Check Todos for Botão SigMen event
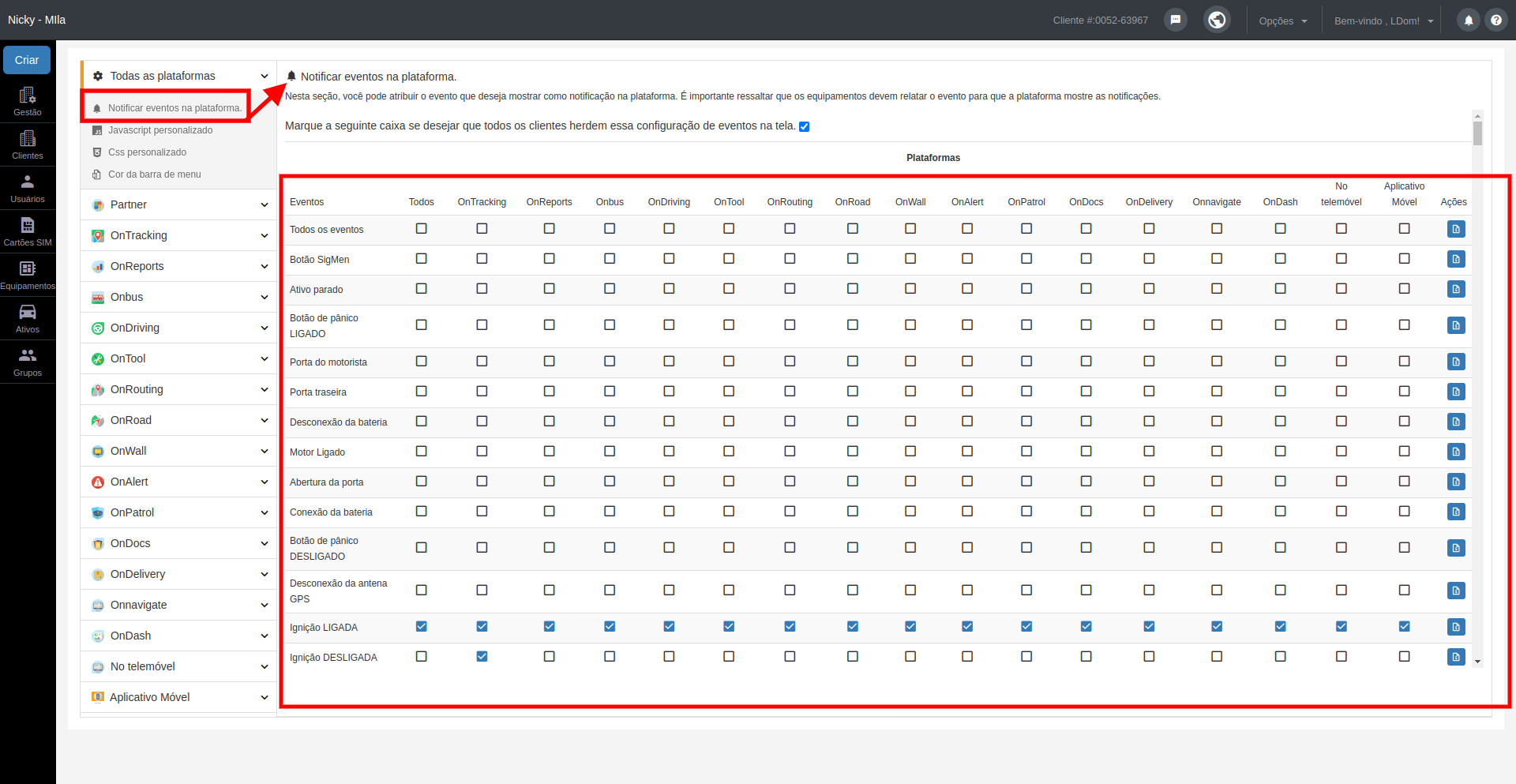 point(422,259)
